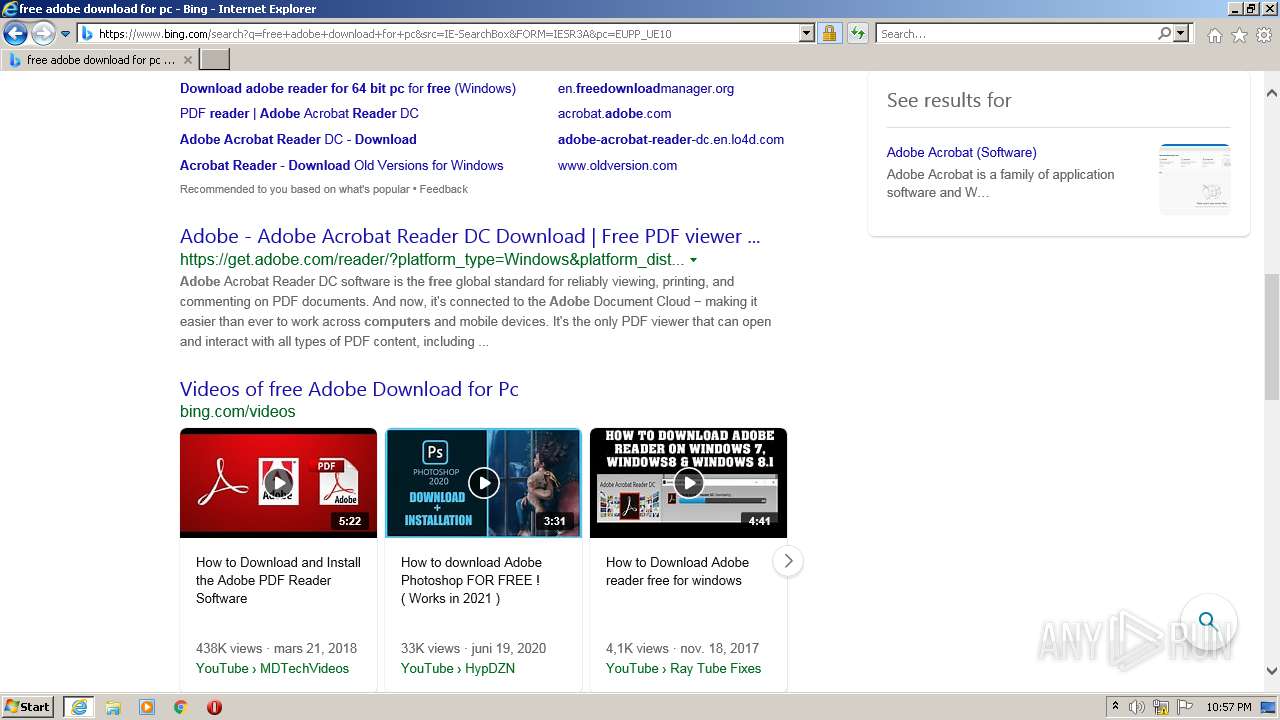Click the volume speaker tray icon
The image size is (1280, 720).
[x=1137, y=707]
